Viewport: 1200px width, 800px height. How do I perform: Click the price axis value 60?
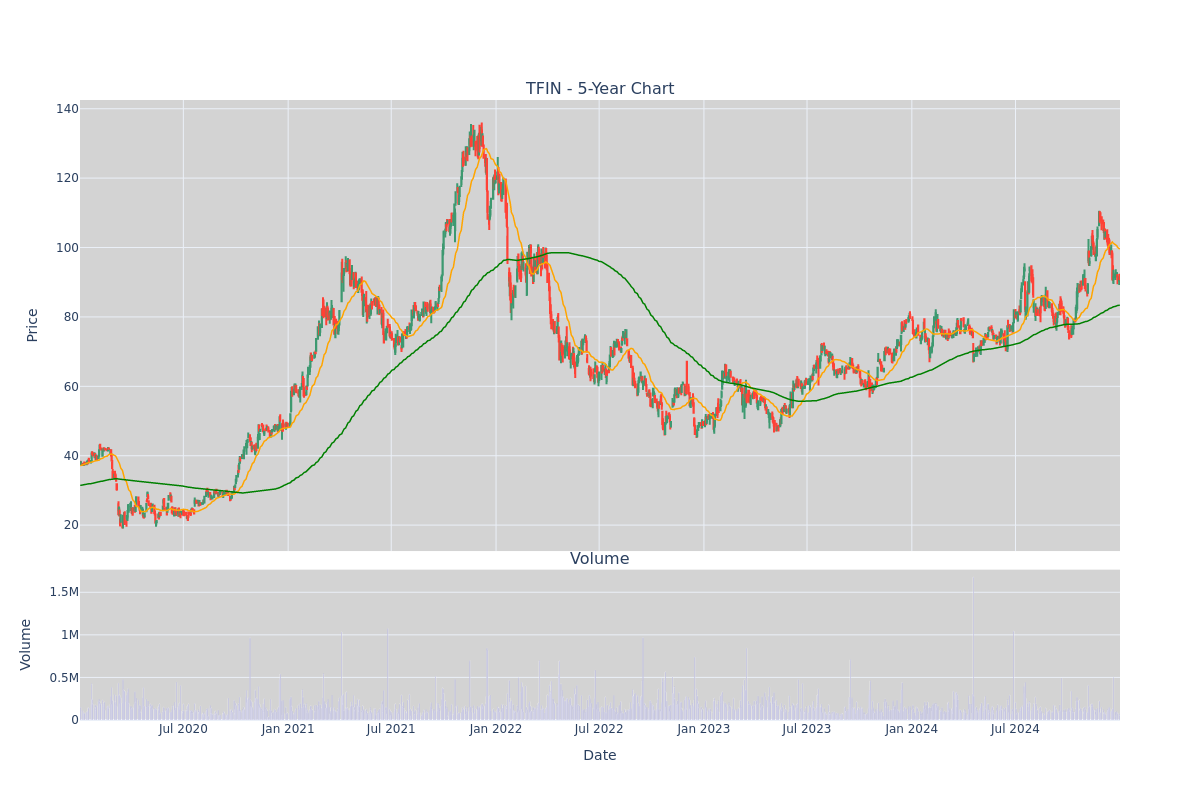tap(70, 387)
